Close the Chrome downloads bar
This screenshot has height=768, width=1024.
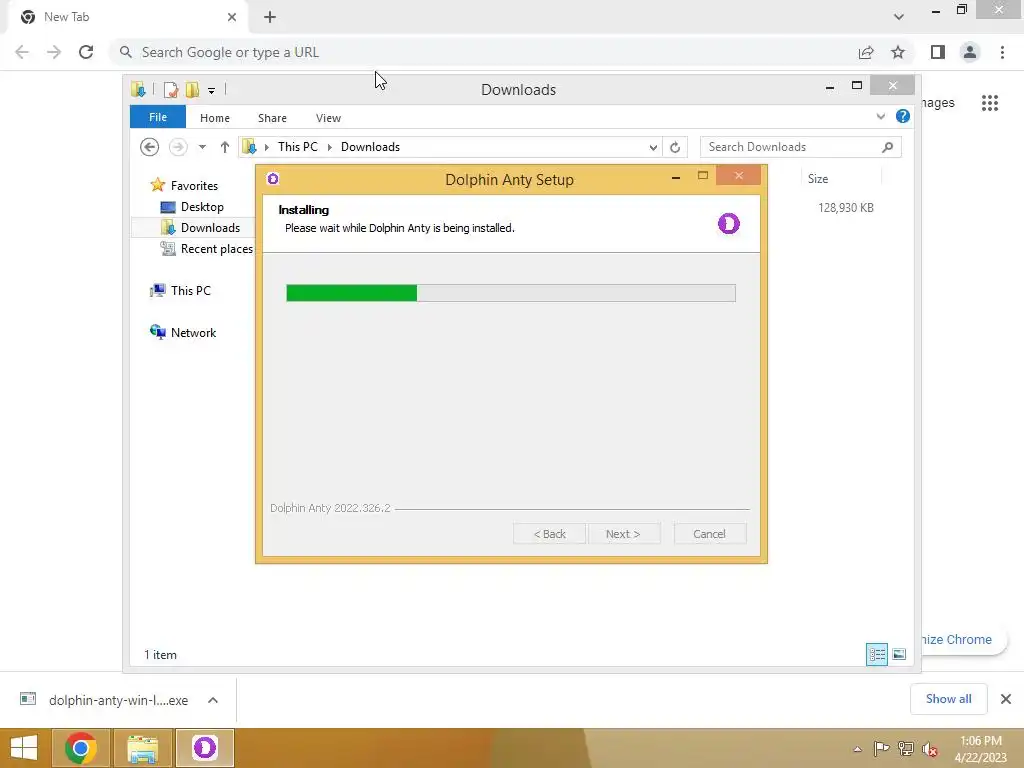(1006, 699)
